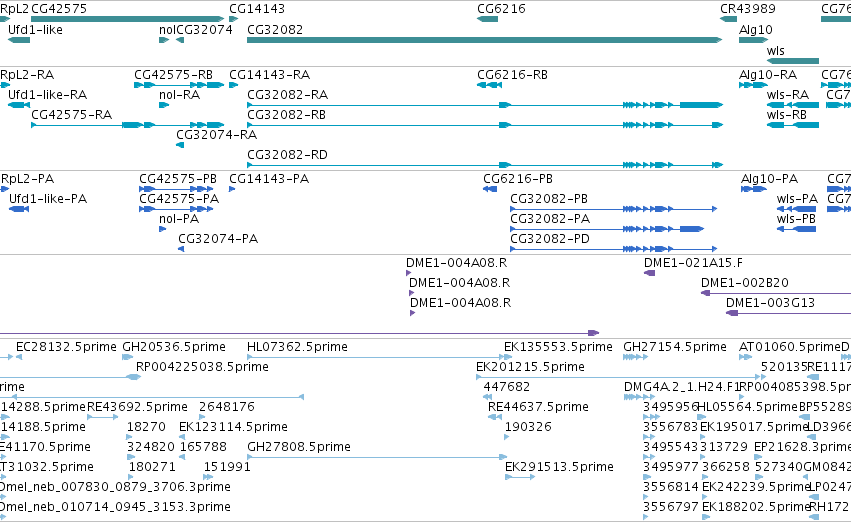Screen dimensions: 851x522
Task: Open the CG6216 gene label
Action: coord(501,9)
